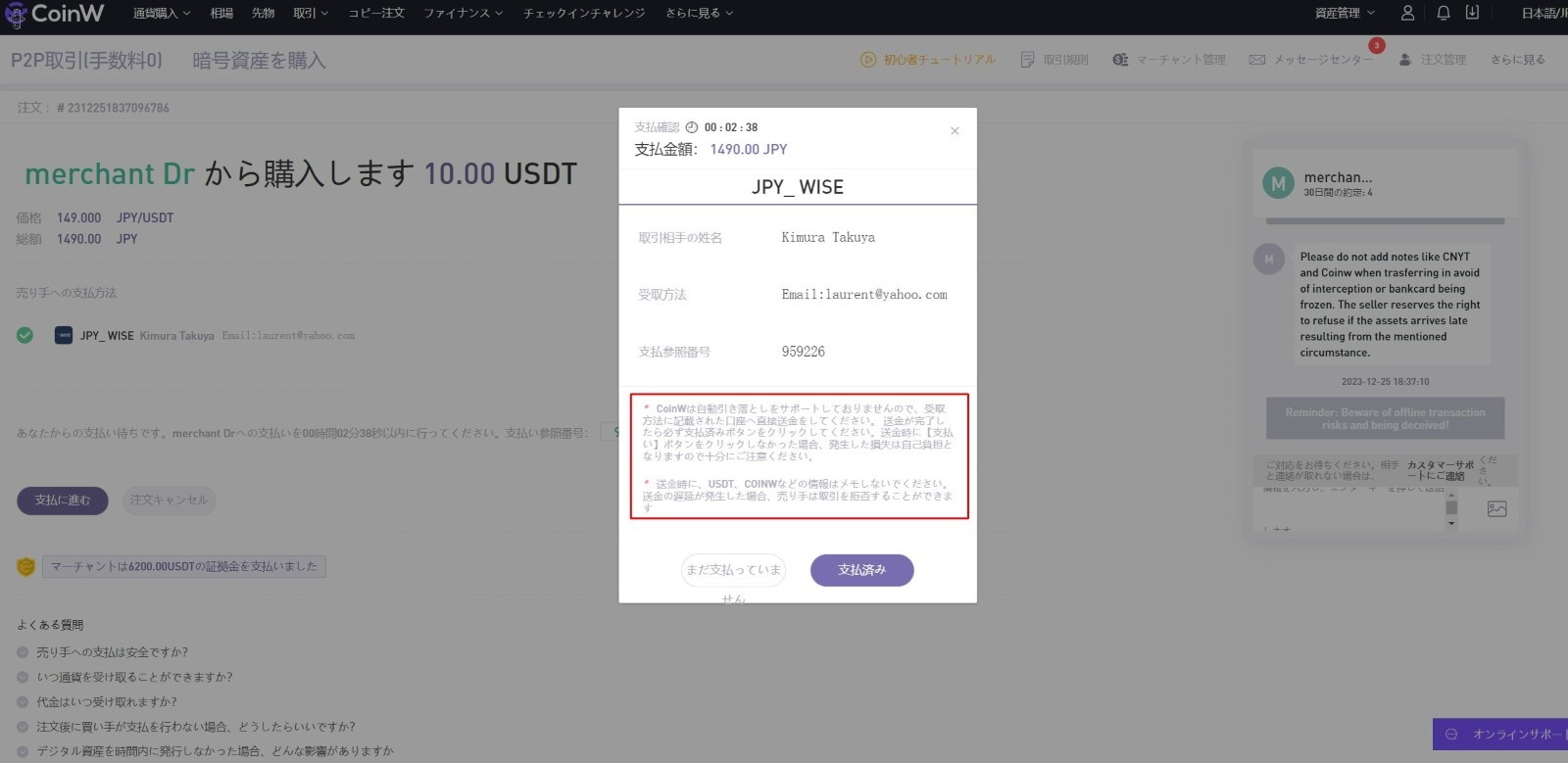
Task: Click the order number #2312251837096786
Action: [113, 108]
